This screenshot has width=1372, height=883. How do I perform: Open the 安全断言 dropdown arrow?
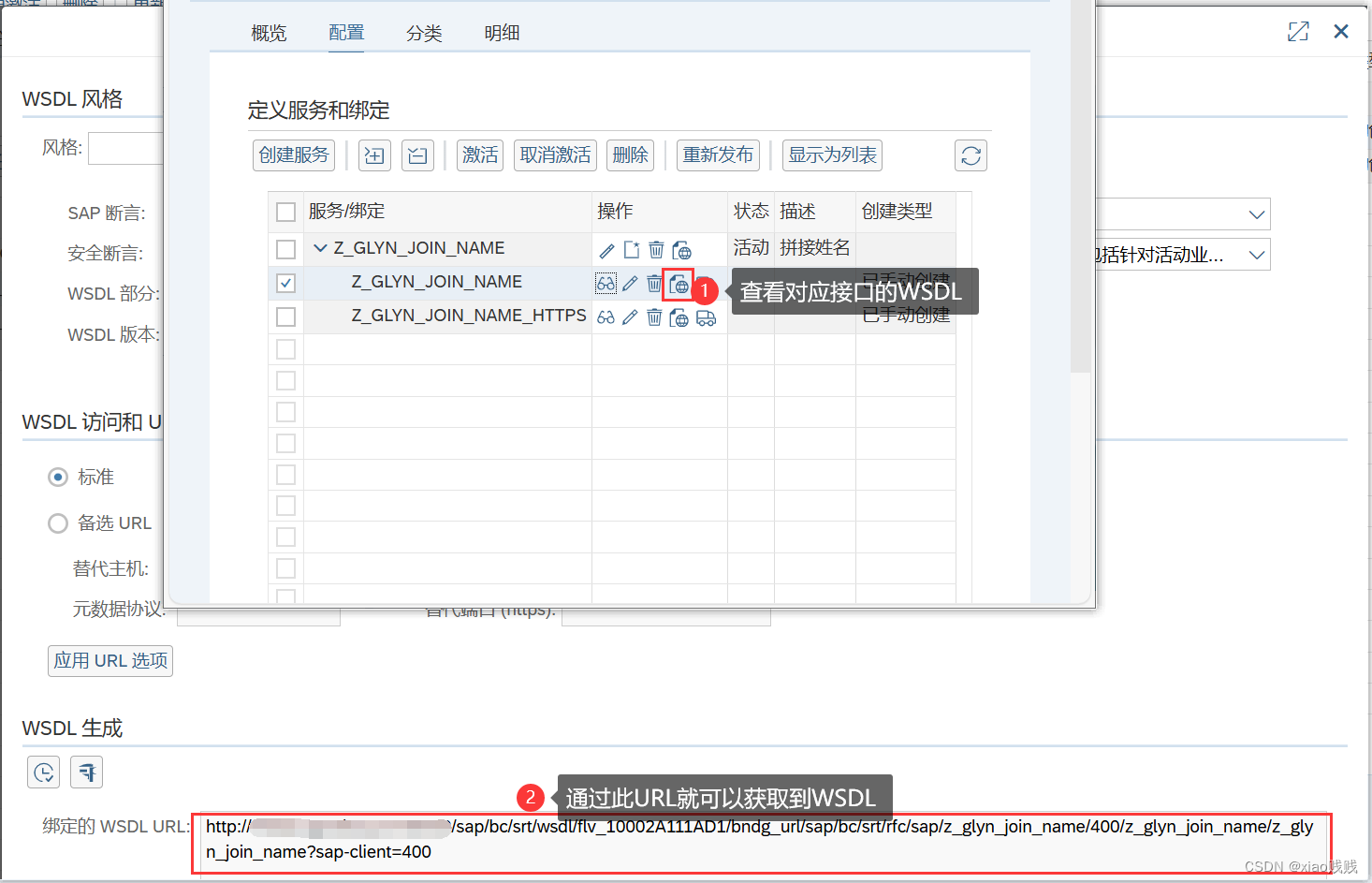[x=1257, y=255]
